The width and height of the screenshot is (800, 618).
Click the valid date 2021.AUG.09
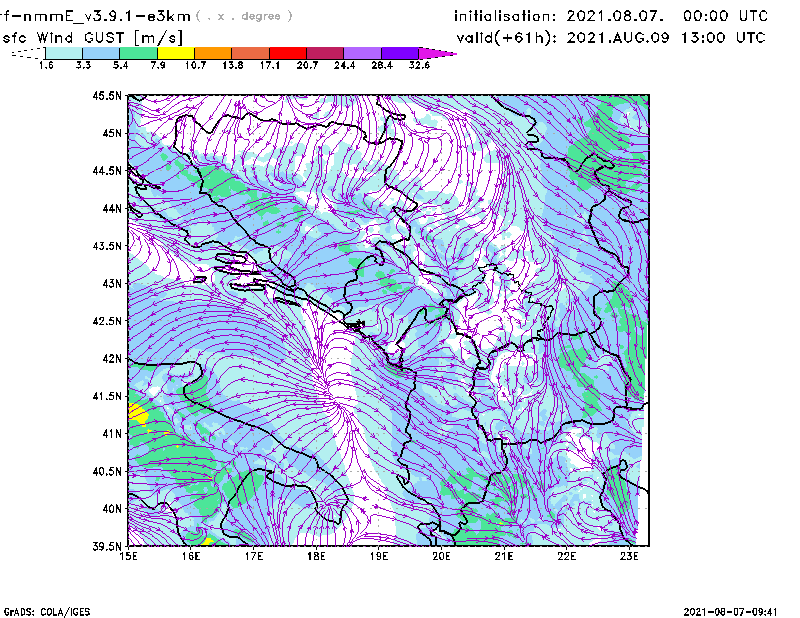pyautogui.click(x=618, y=38)
